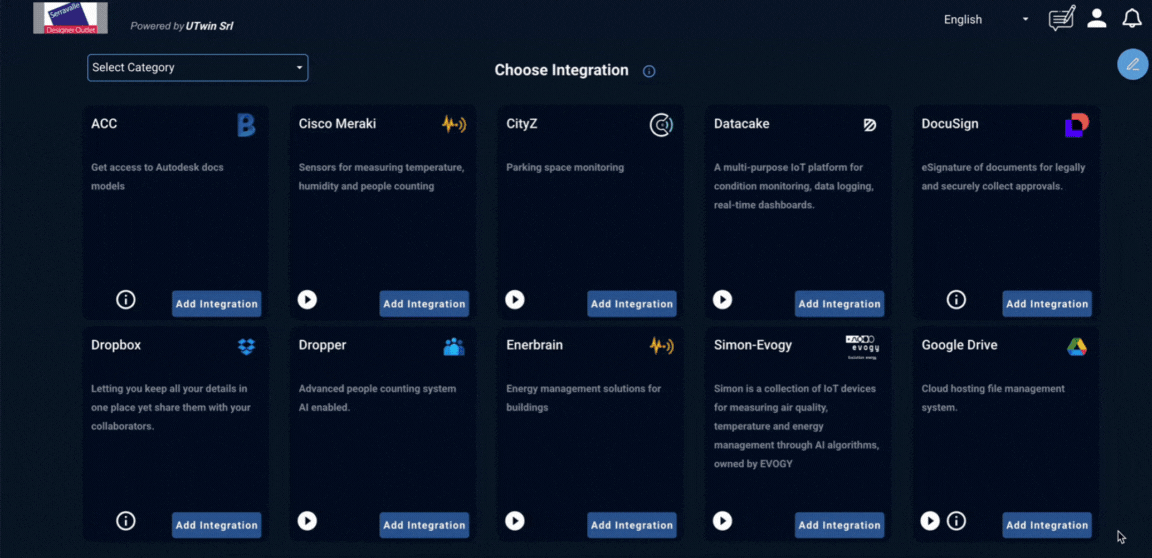Image resolution: width=1152 pixels, height=558 pixels.
Task: Show info for Google Drive integration
Action: 956,521
